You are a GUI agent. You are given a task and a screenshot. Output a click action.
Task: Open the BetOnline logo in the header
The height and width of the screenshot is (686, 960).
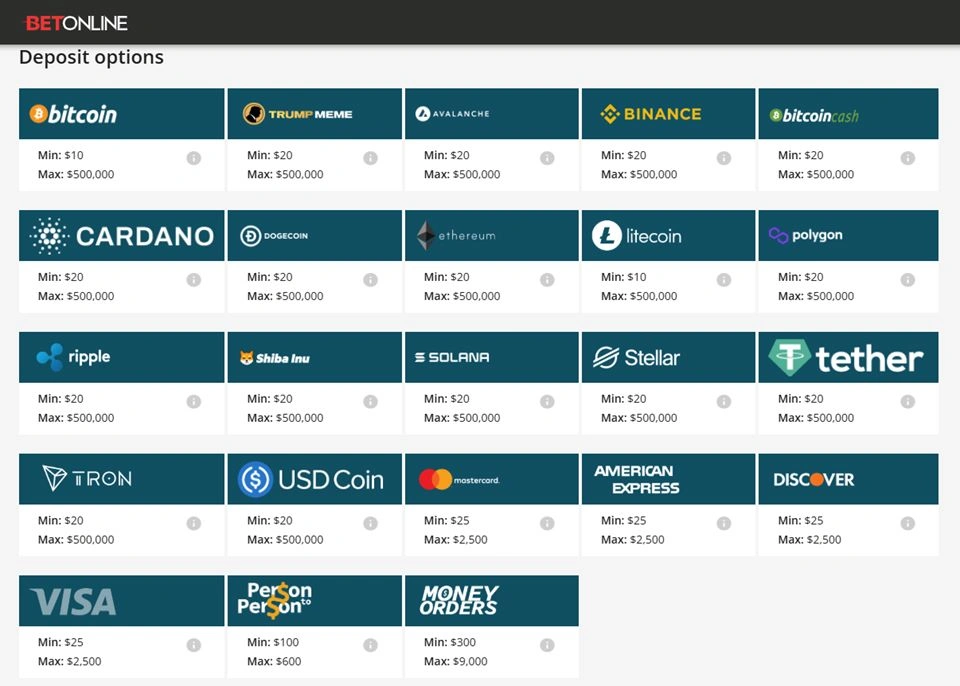(x=76, y=23)
